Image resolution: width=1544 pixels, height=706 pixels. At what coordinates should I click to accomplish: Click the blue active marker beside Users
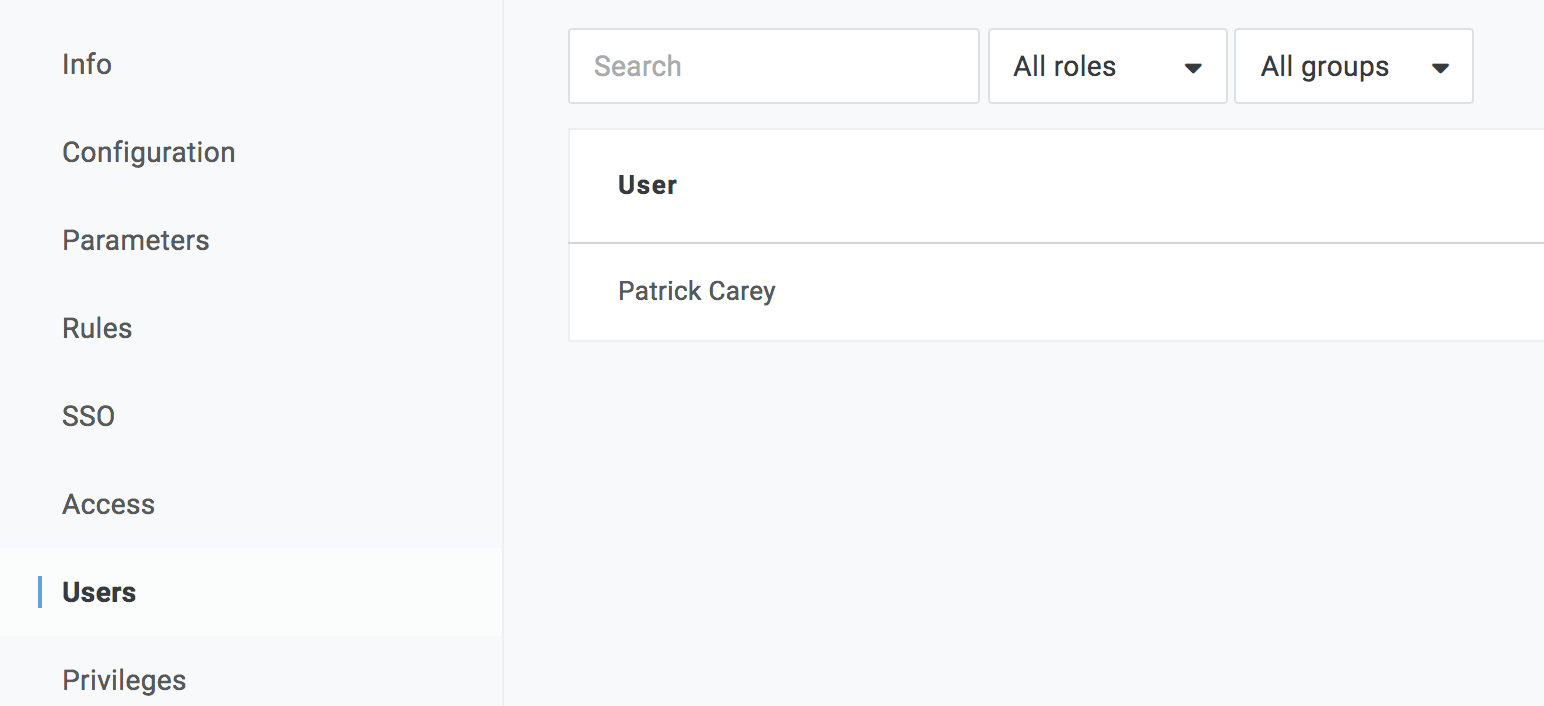pyautogui.click(x=40, y=592)
